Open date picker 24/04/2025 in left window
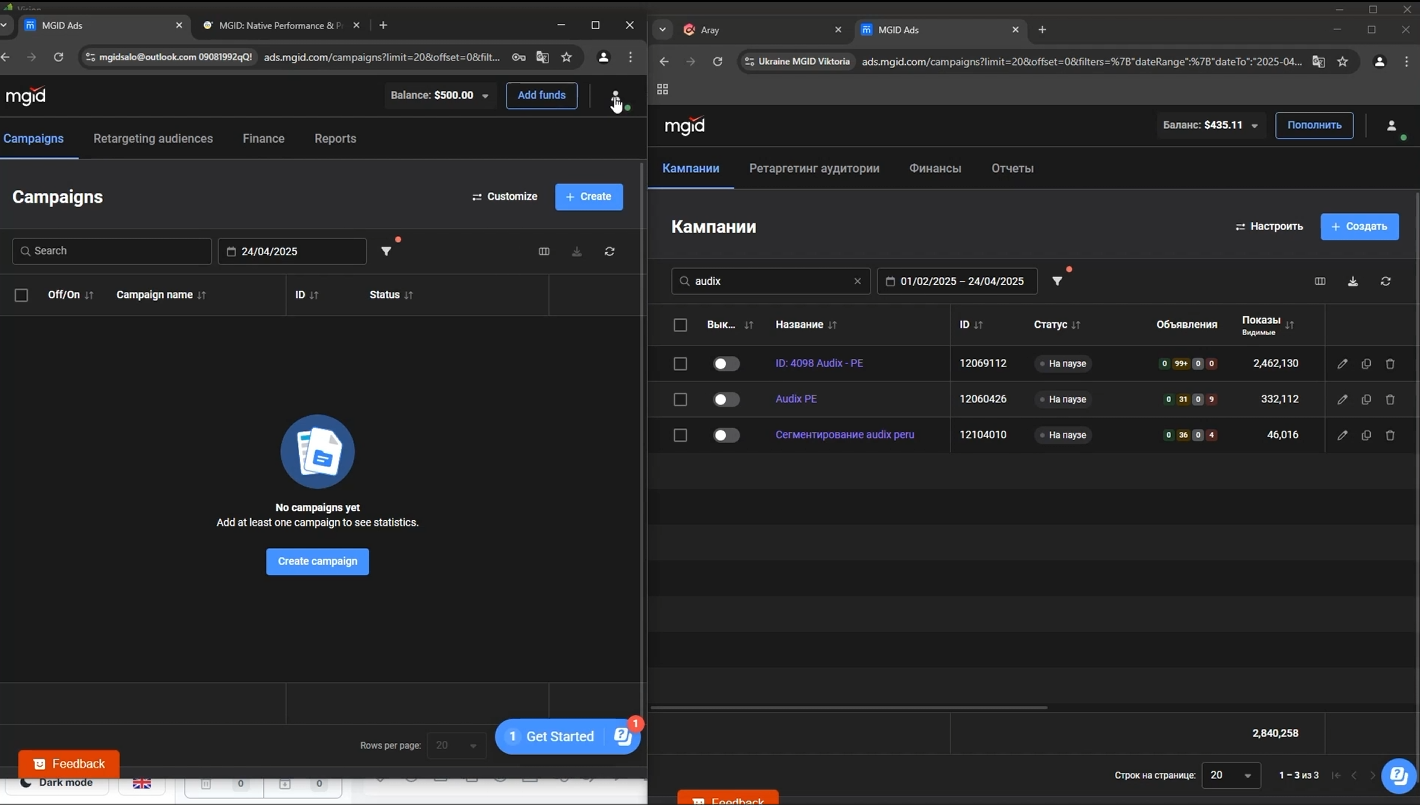 click(292, 251)
